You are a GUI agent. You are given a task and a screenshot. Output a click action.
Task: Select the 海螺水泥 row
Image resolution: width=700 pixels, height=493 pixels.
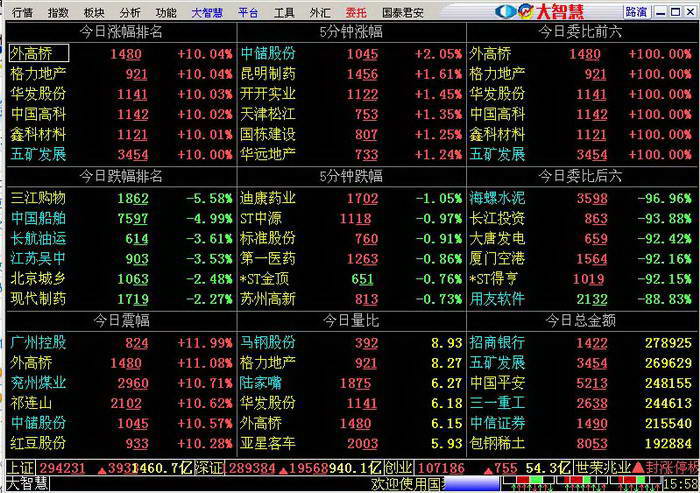pos(580,198)
